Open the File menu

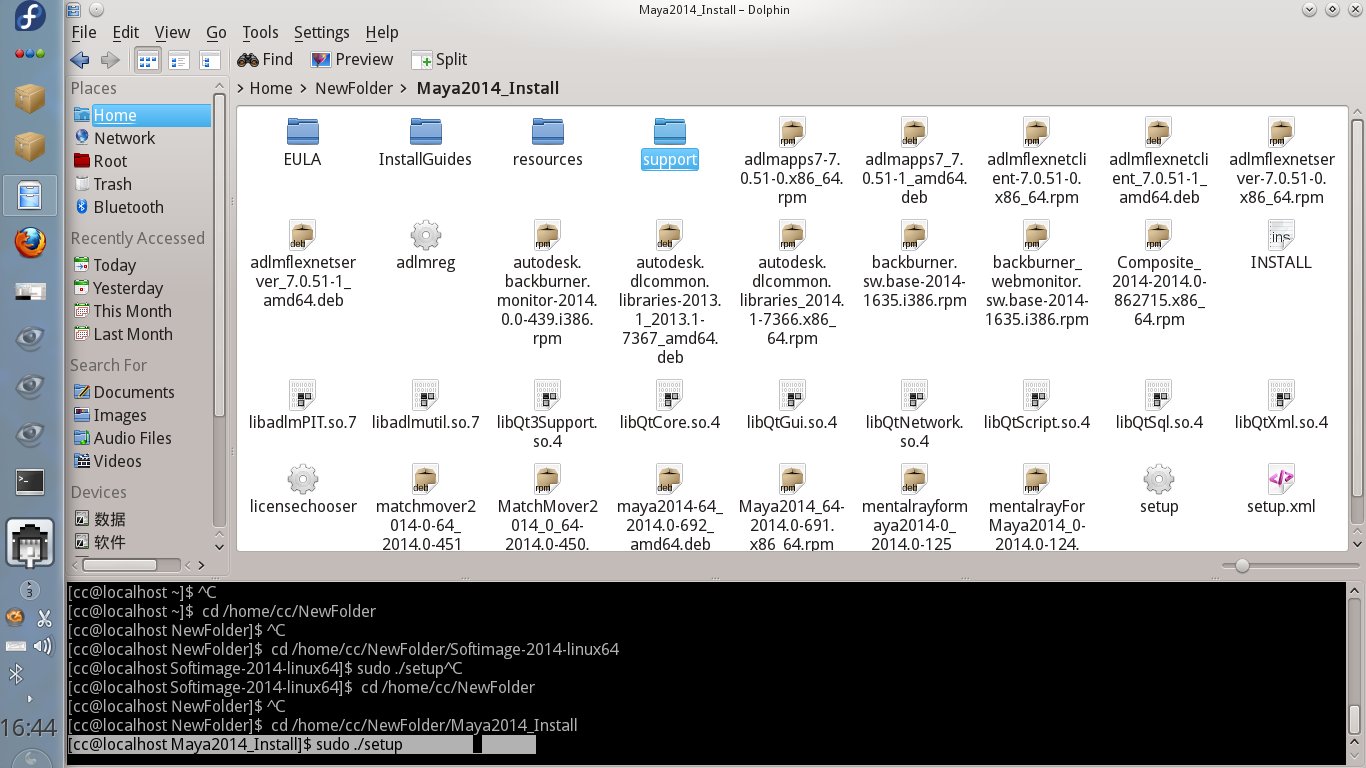84,32
